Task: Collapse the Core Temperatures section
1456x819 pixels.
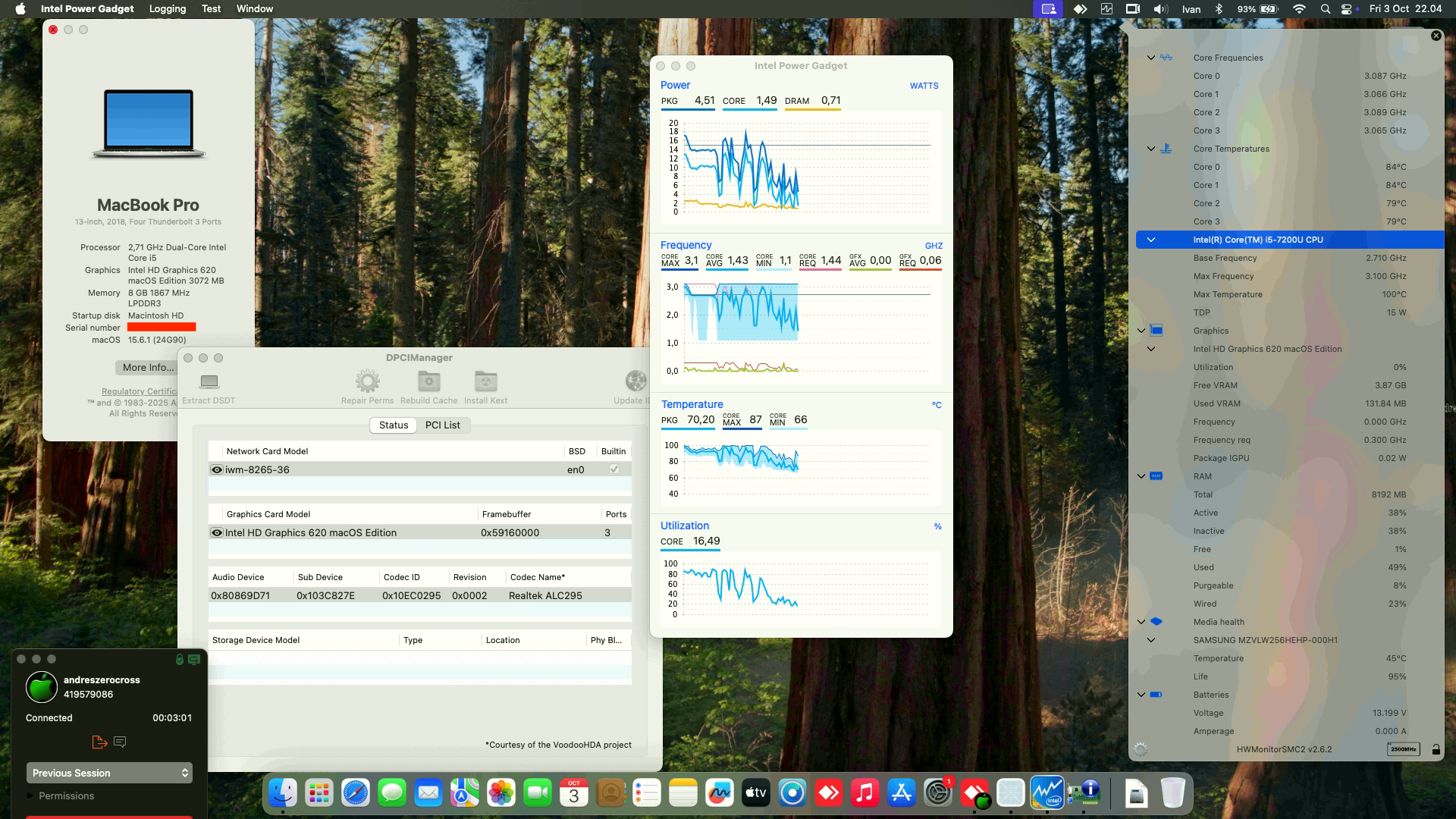Action: [1150, 149]
